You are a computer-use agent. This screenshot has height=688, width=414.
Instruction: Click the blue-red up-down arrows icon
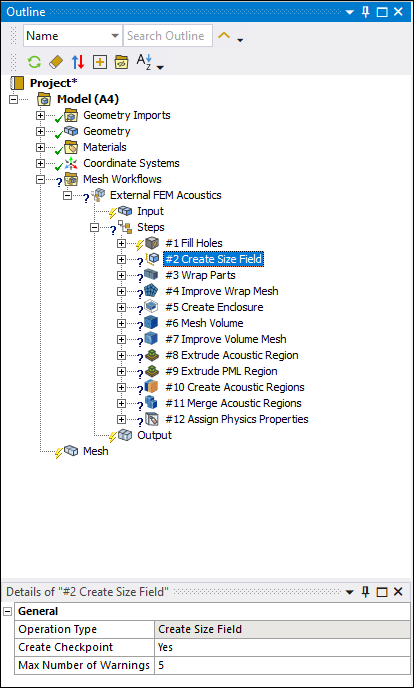click(x=78, y=62)
